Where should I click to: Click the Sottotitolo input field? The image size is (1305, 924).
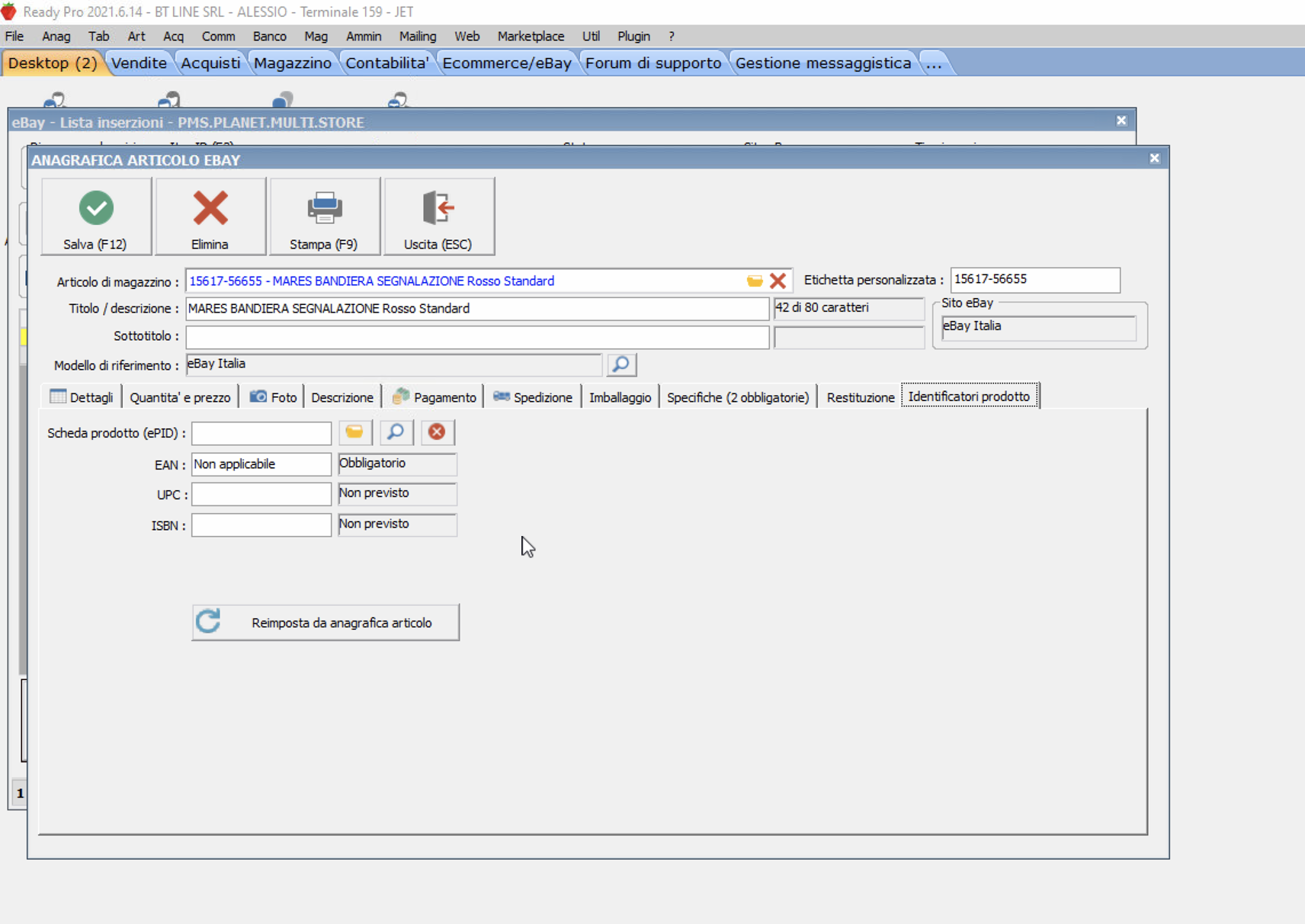click(x=477, y=336)
